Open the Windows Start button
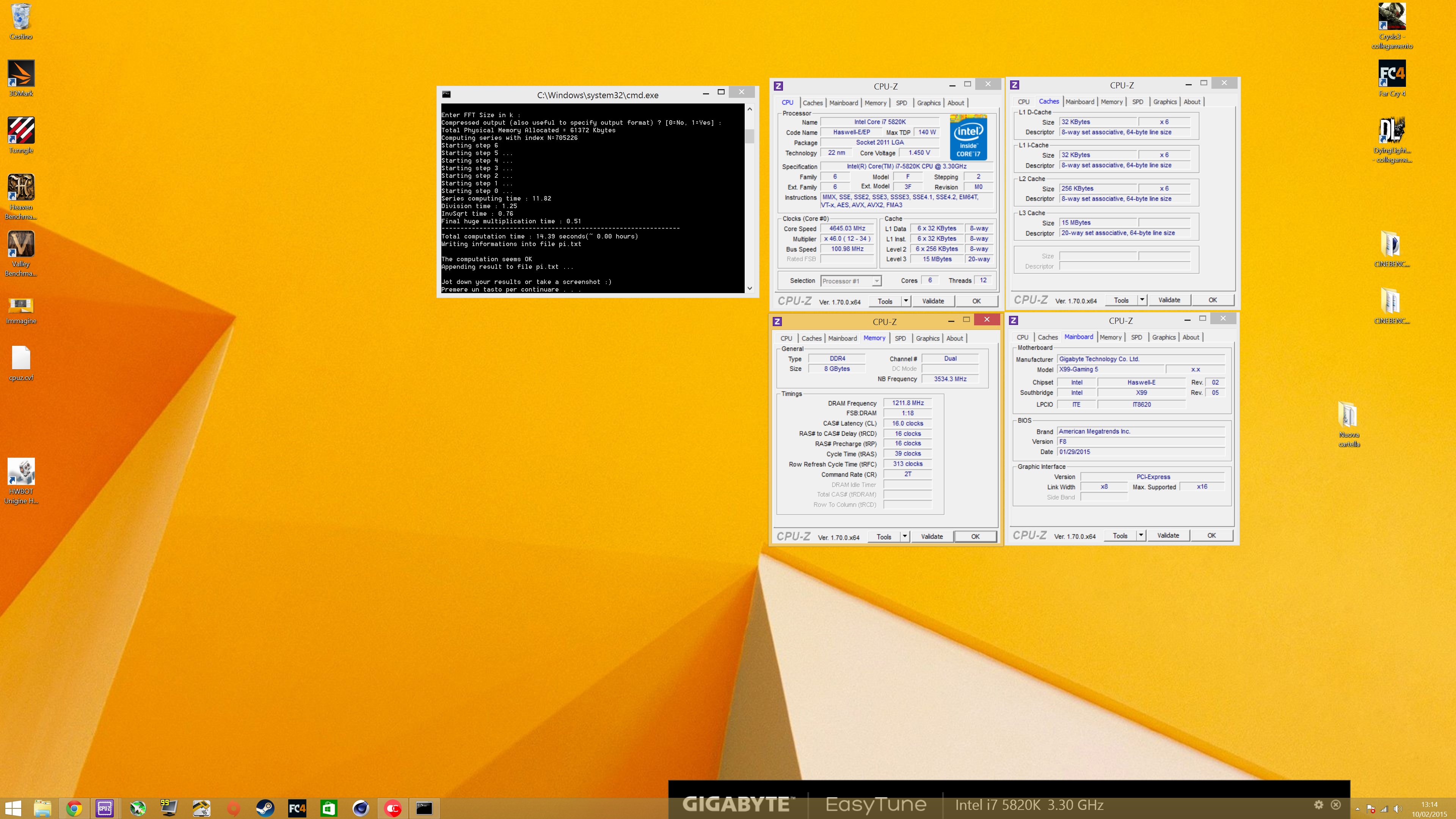1456x819 pixels. (13, 808)
